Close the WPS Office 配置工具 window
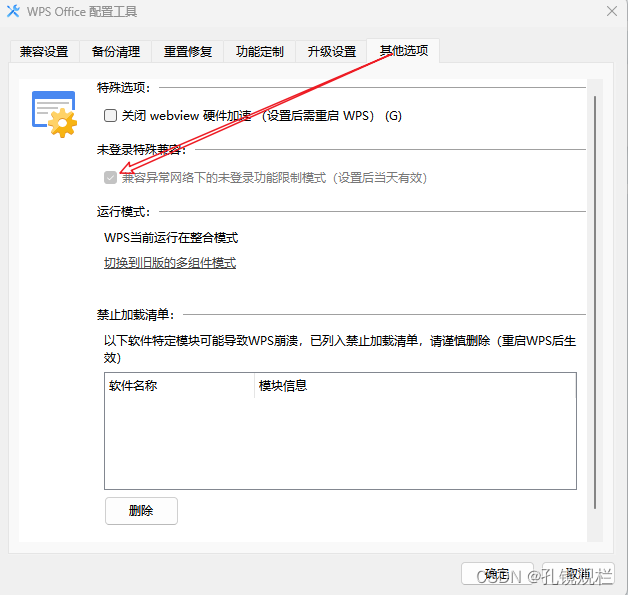The image size is (628, 595). pos(612,11)
